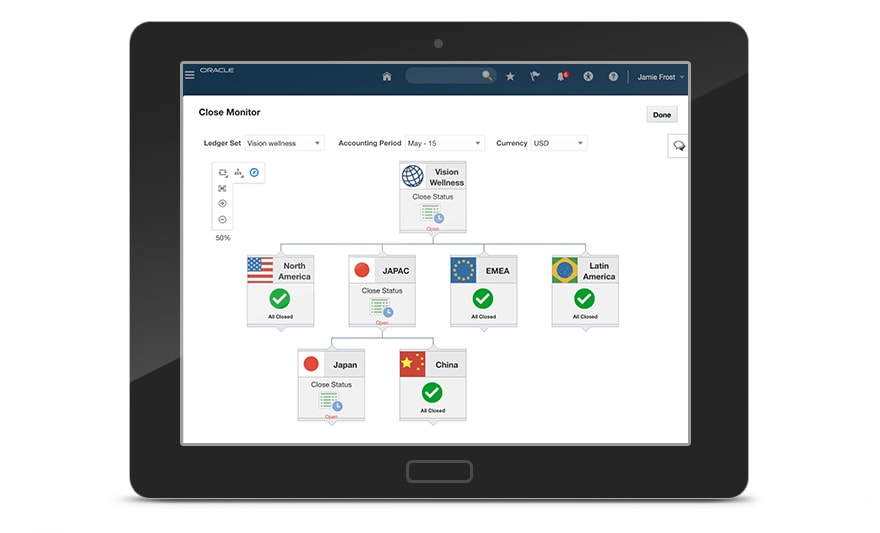This screenshot has height=533, width=880.
Task: Click the Expand arrow under Latin America node
Action: click(x=585, y=329)
